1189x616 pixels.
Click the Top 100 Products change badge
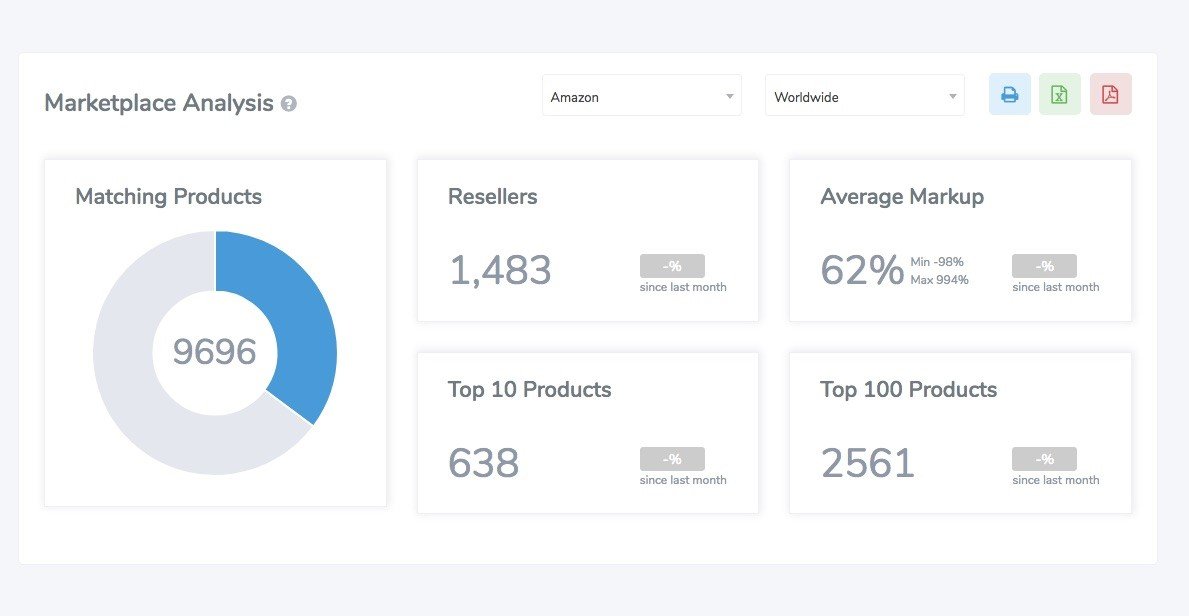point(1044,459)
